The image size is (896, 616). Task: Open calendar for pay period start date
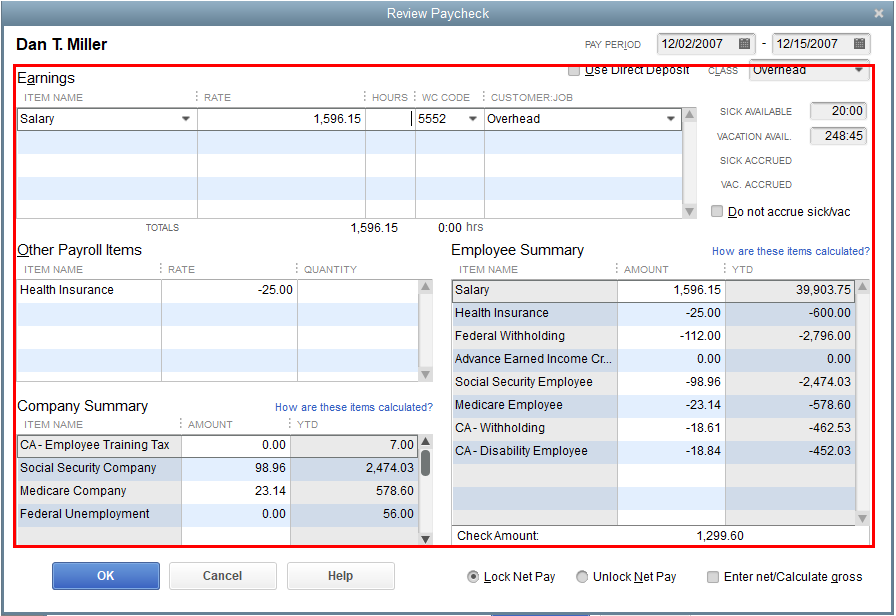tap(745, 44)
